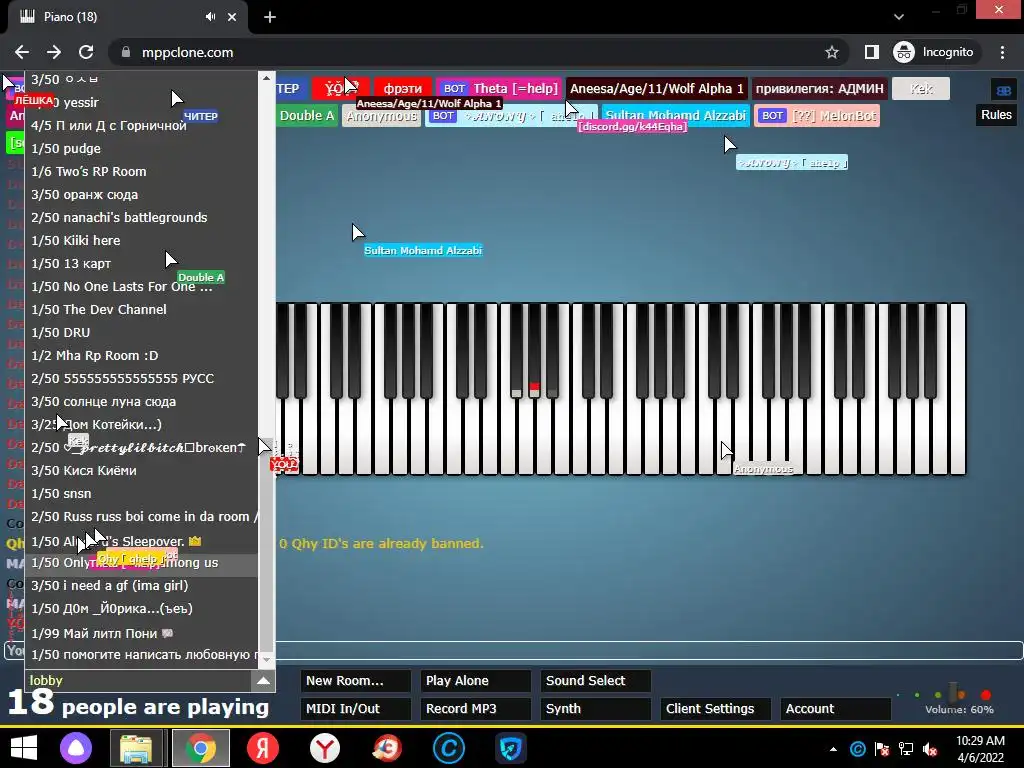The image size is (1024, 768).
Task: View site security lock information
Action: point(126,52)
